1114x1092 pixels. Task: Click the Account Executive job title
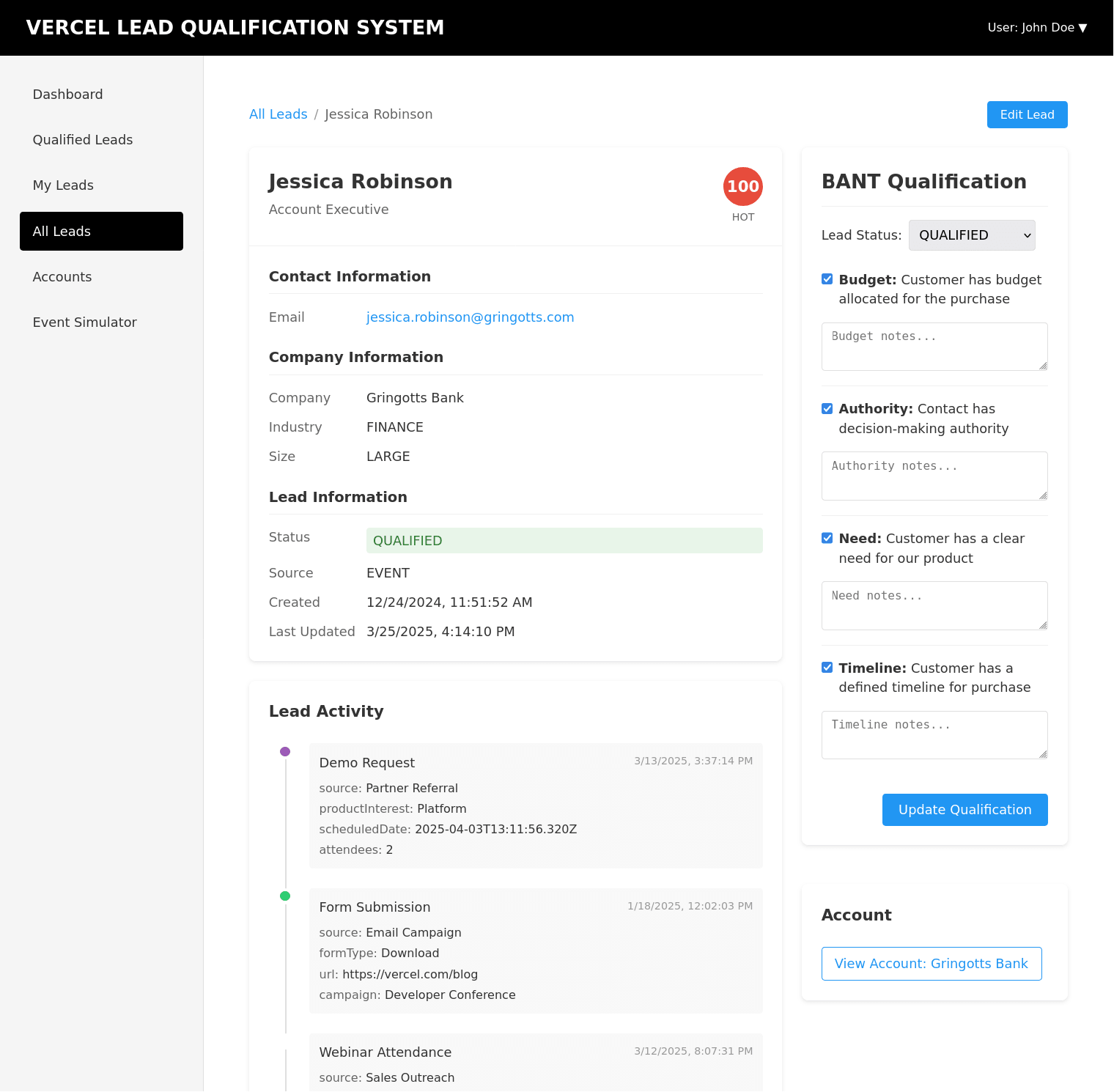point(328,210)
